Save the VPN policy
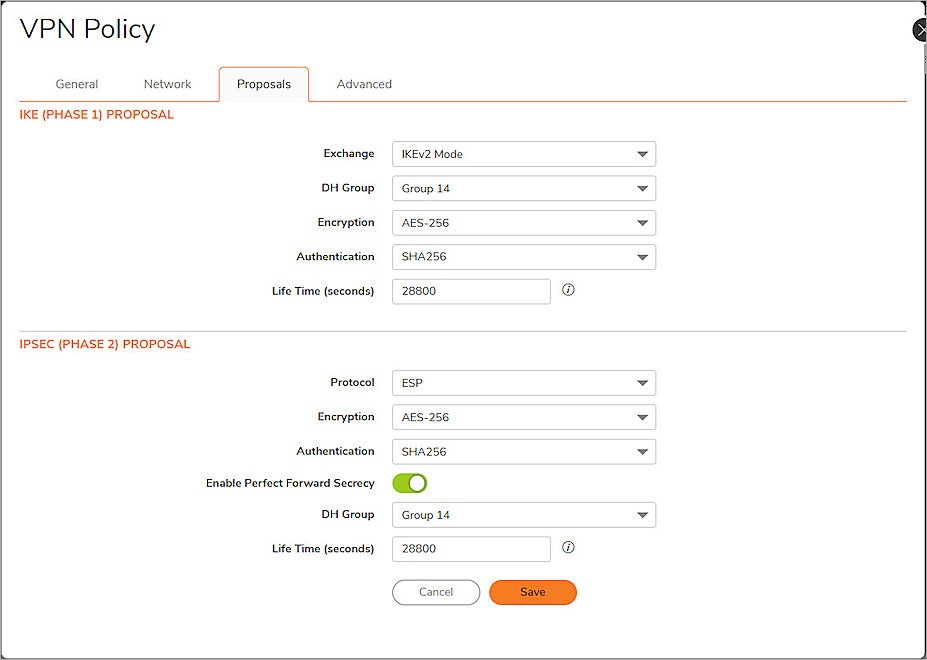 coord(532,592)
